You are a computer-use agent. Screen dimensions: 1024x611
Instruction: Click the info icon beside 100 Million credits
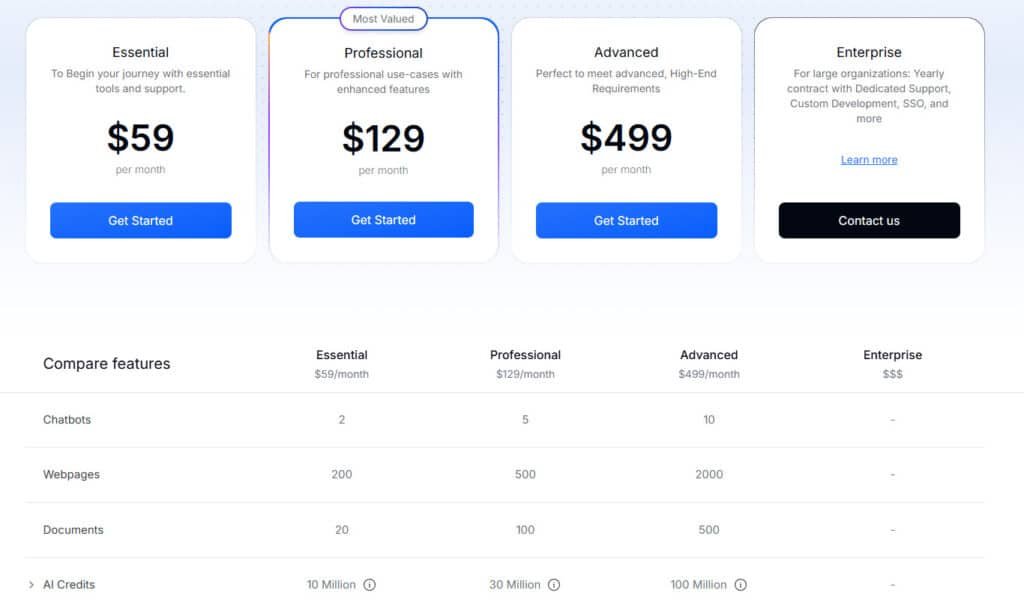pos(740,585)
